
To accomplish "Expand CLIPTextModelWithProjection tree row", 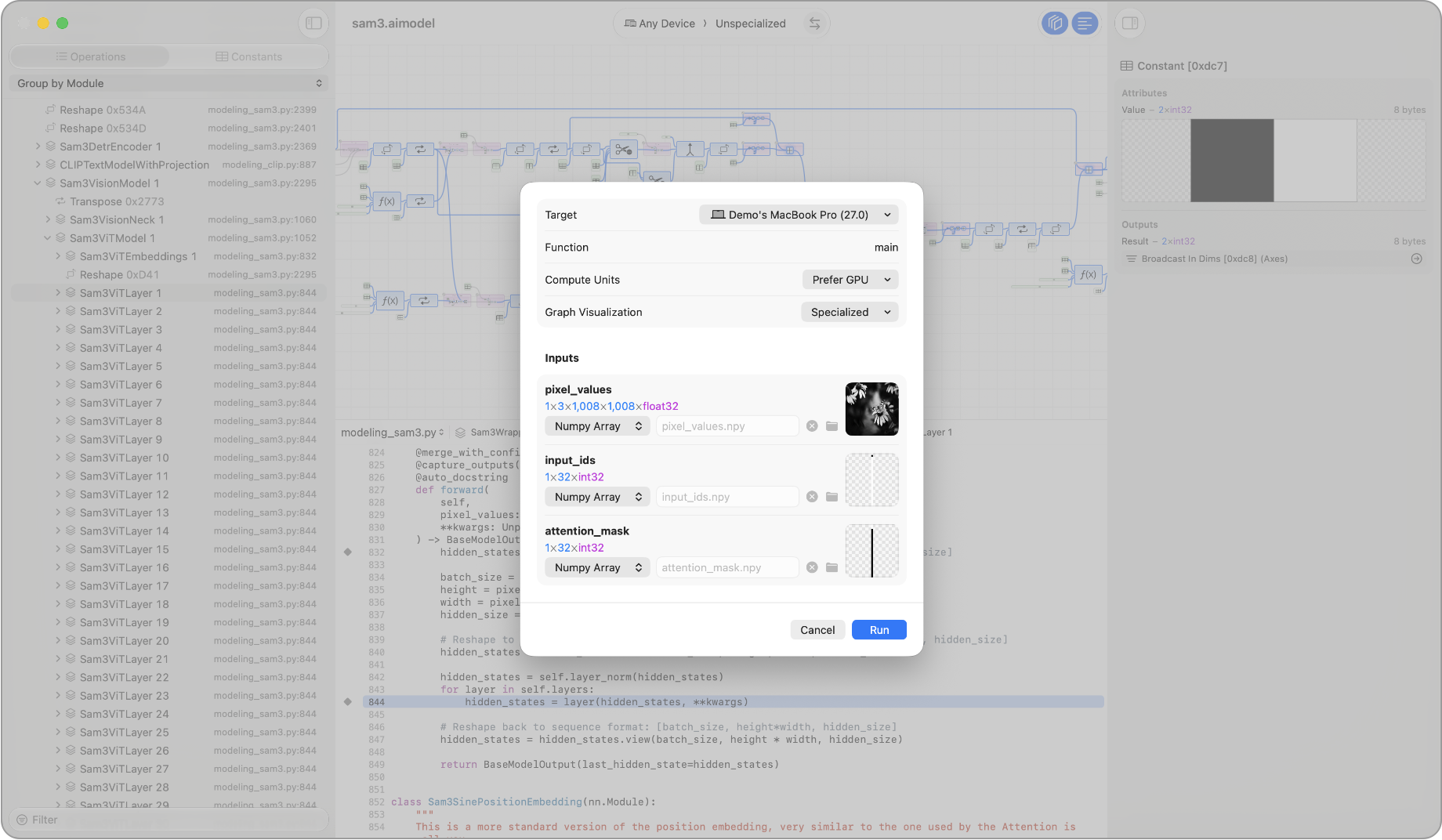I will (38, 165).
